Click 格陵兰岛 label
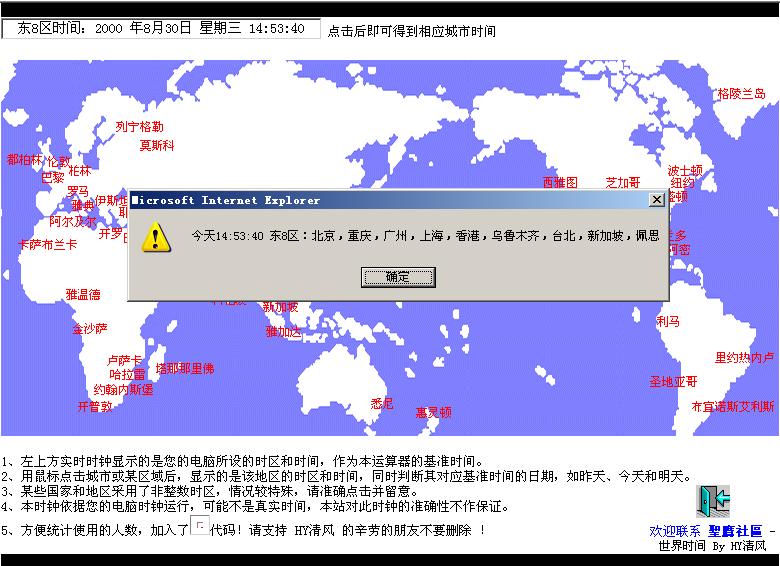 pos(741,93)
